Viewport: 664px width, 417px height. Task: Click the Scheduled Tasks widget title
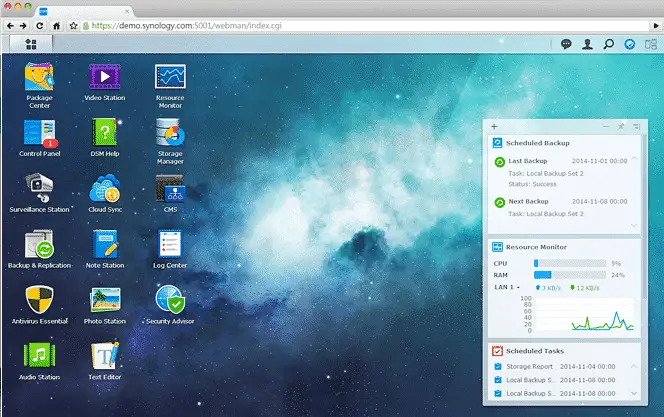[x=535, y=351]
